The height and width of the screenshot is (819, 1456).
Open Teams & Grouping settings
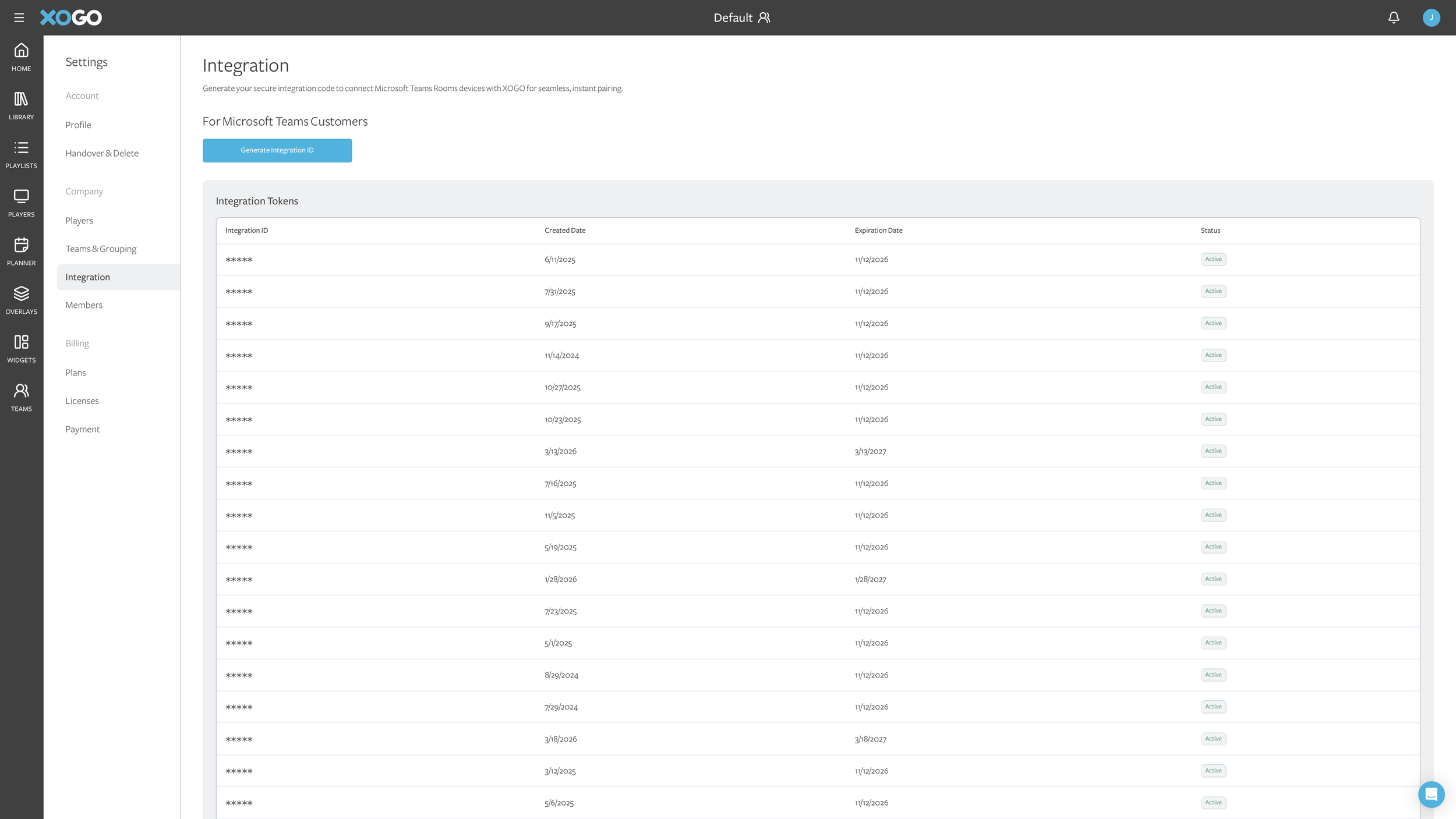[101, 249]
